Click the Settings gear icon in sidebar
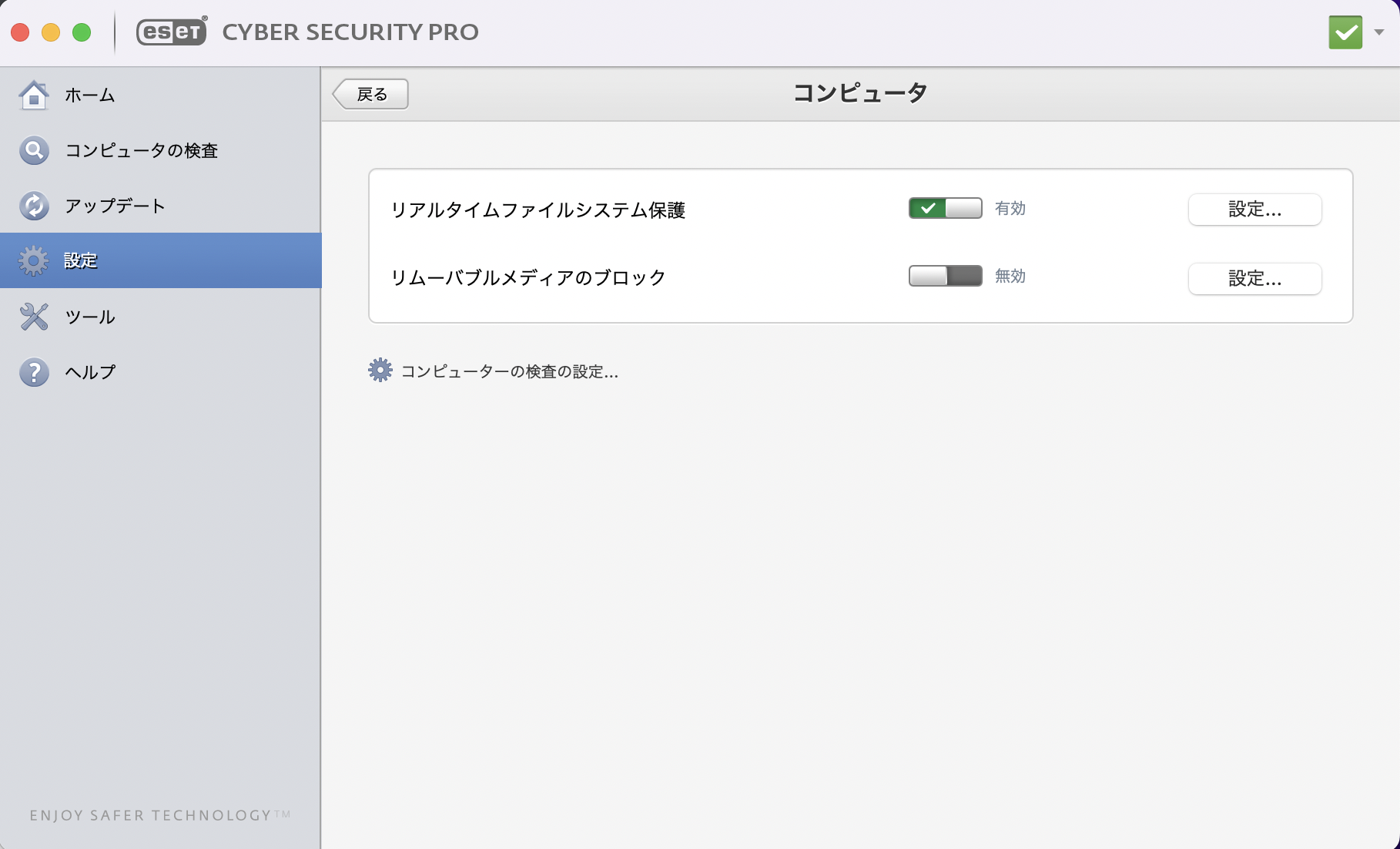The height and width of the screenshot is (849, 1400). pos(34,261)
